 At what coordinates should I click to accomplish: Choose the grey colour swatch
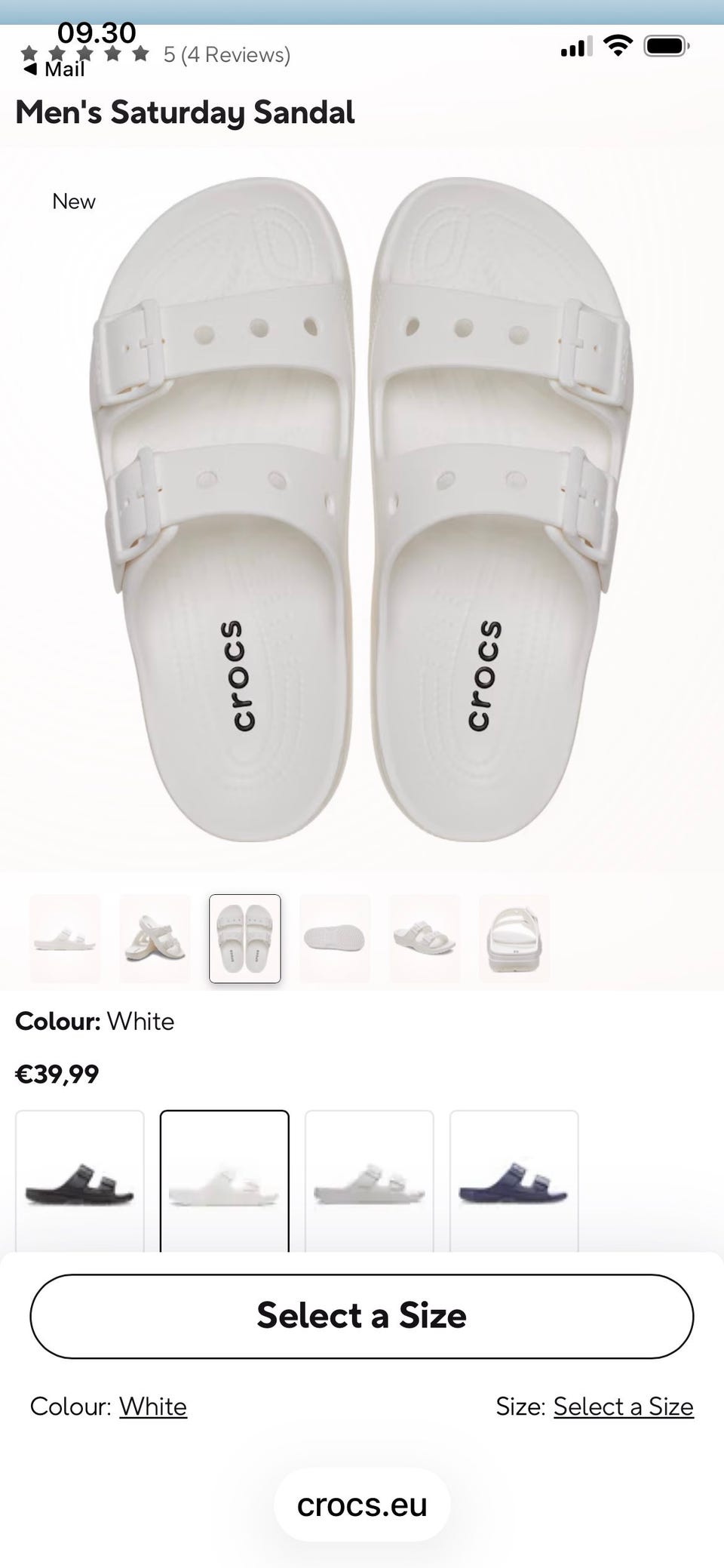(370, 1181)
